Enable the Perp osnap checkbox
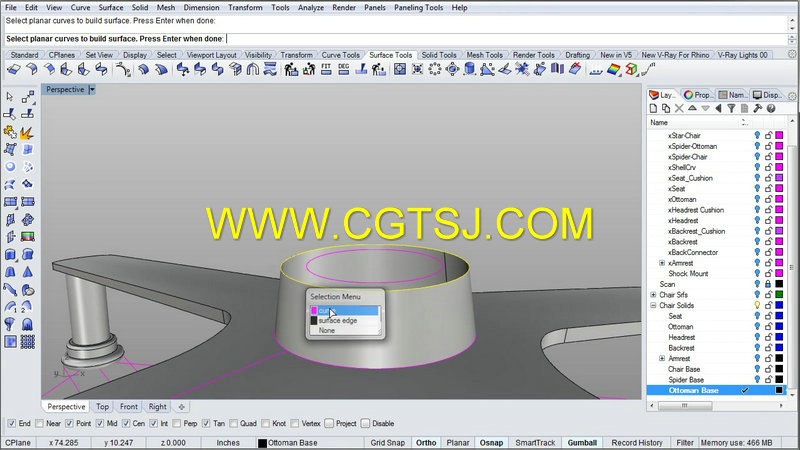Viewport: 800px width, 450px height. pyautogui.click(x=177, y=423)
